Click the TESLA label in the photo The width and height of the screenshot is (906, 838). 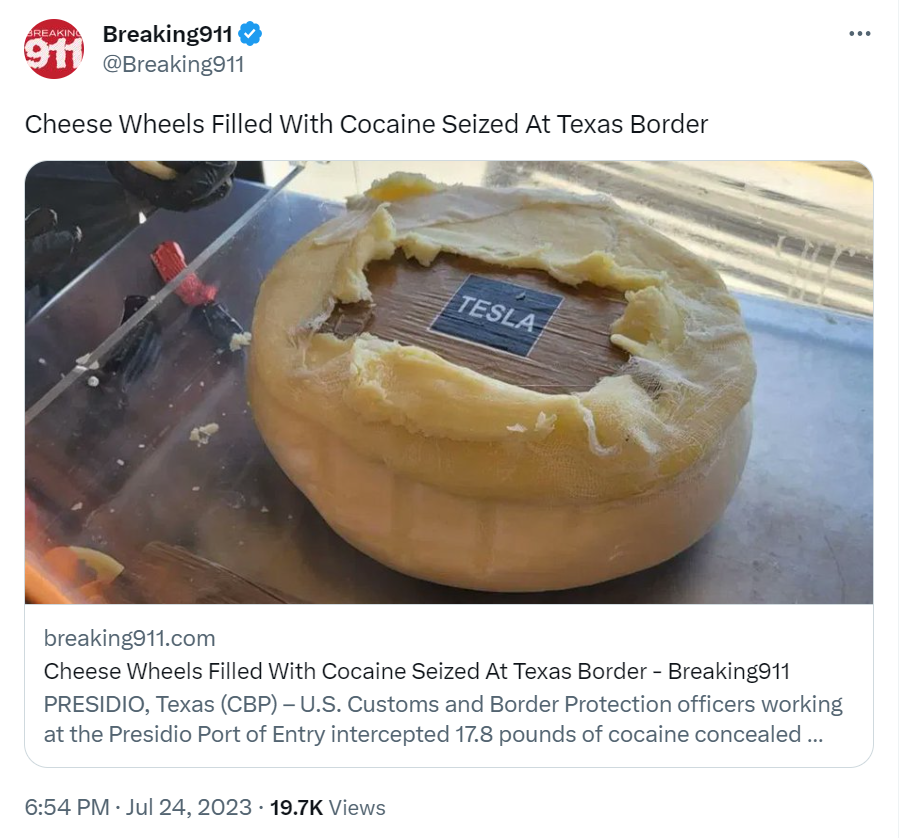[496, 314]
